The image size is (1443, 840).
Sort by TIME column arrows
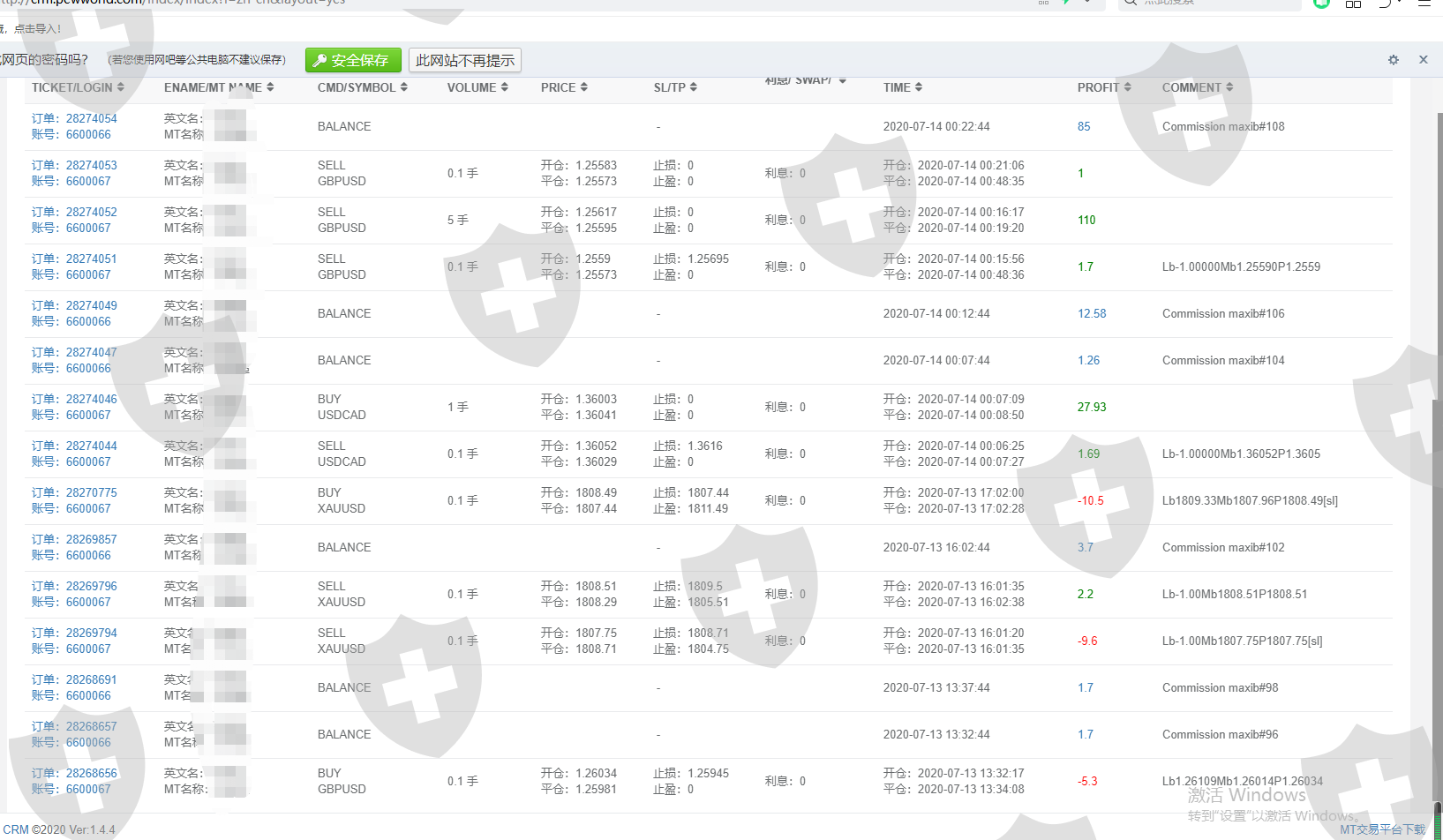click(x=918, y=87)
